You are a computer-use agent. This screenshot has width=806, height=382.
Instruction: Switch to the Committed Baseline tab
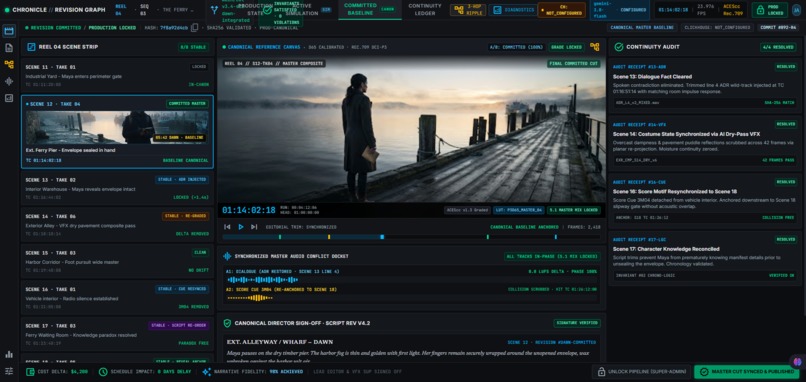click(370, 10)
